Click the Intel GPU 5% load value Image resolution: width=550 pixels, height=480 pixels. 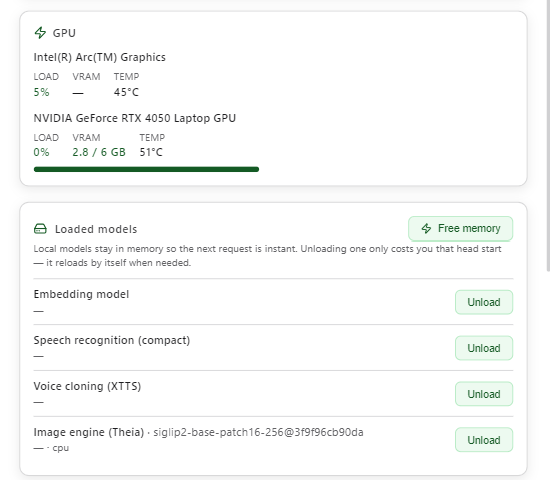[41, 92]
